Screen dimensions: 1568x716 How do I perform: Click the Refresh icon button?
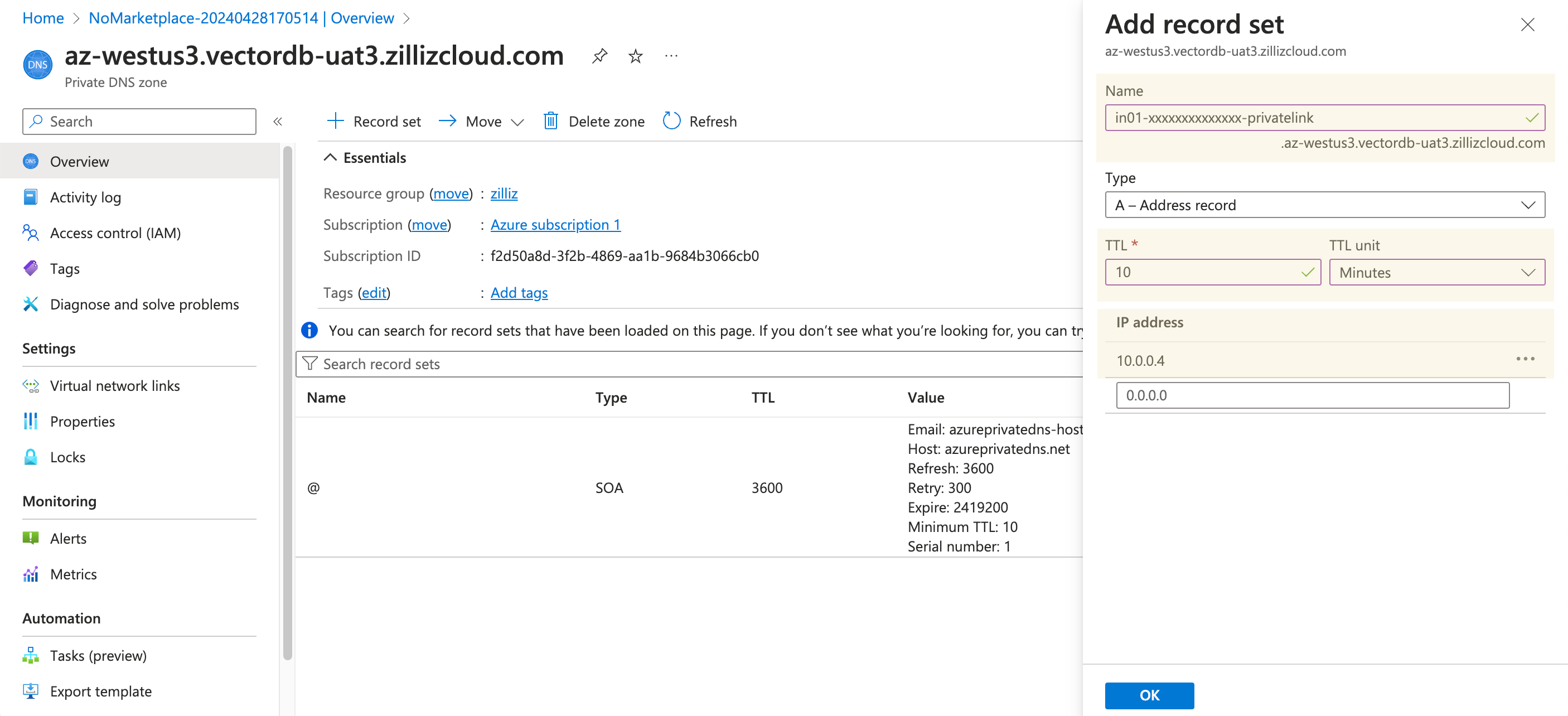(x=671, y=120)
